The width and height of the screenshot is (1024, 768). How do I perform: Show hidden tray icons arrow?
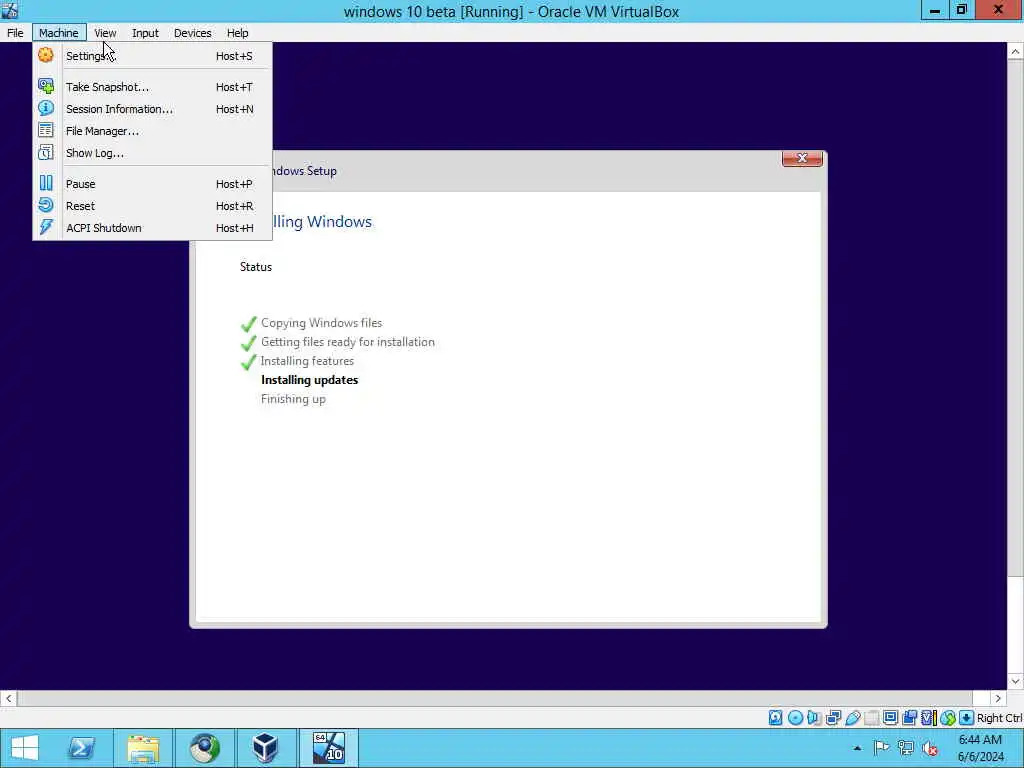click(857, 748)
